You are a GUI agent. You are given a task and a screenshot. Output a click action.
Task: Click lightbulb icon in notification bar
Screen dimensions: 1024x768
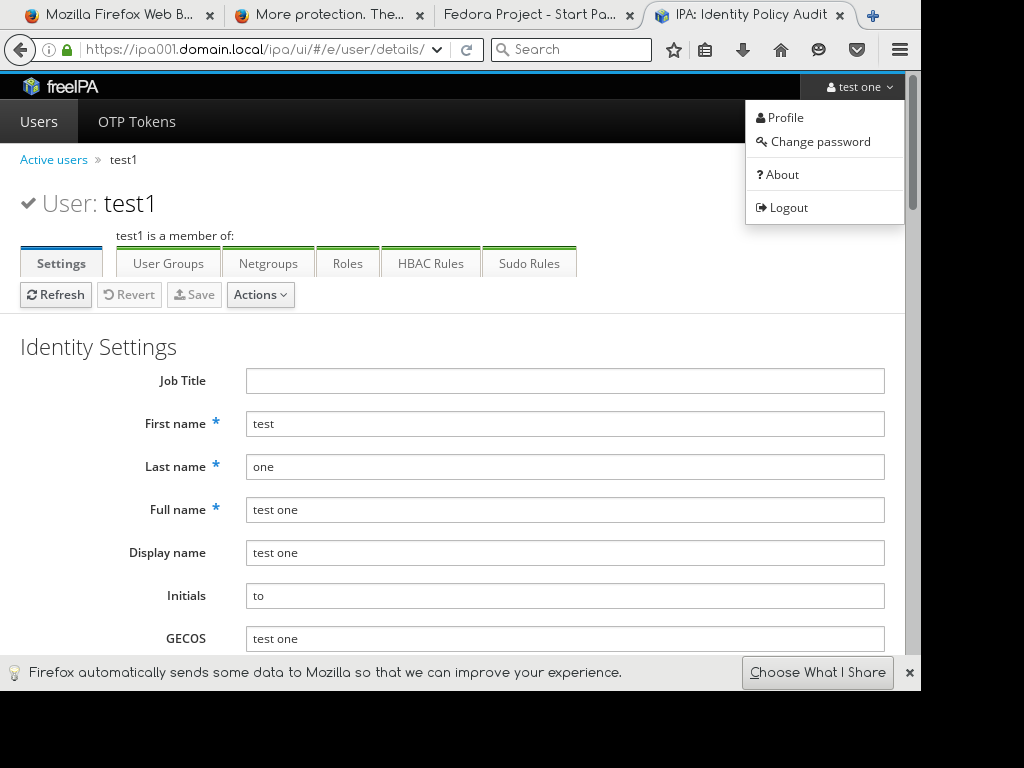[x=14, y=673]
